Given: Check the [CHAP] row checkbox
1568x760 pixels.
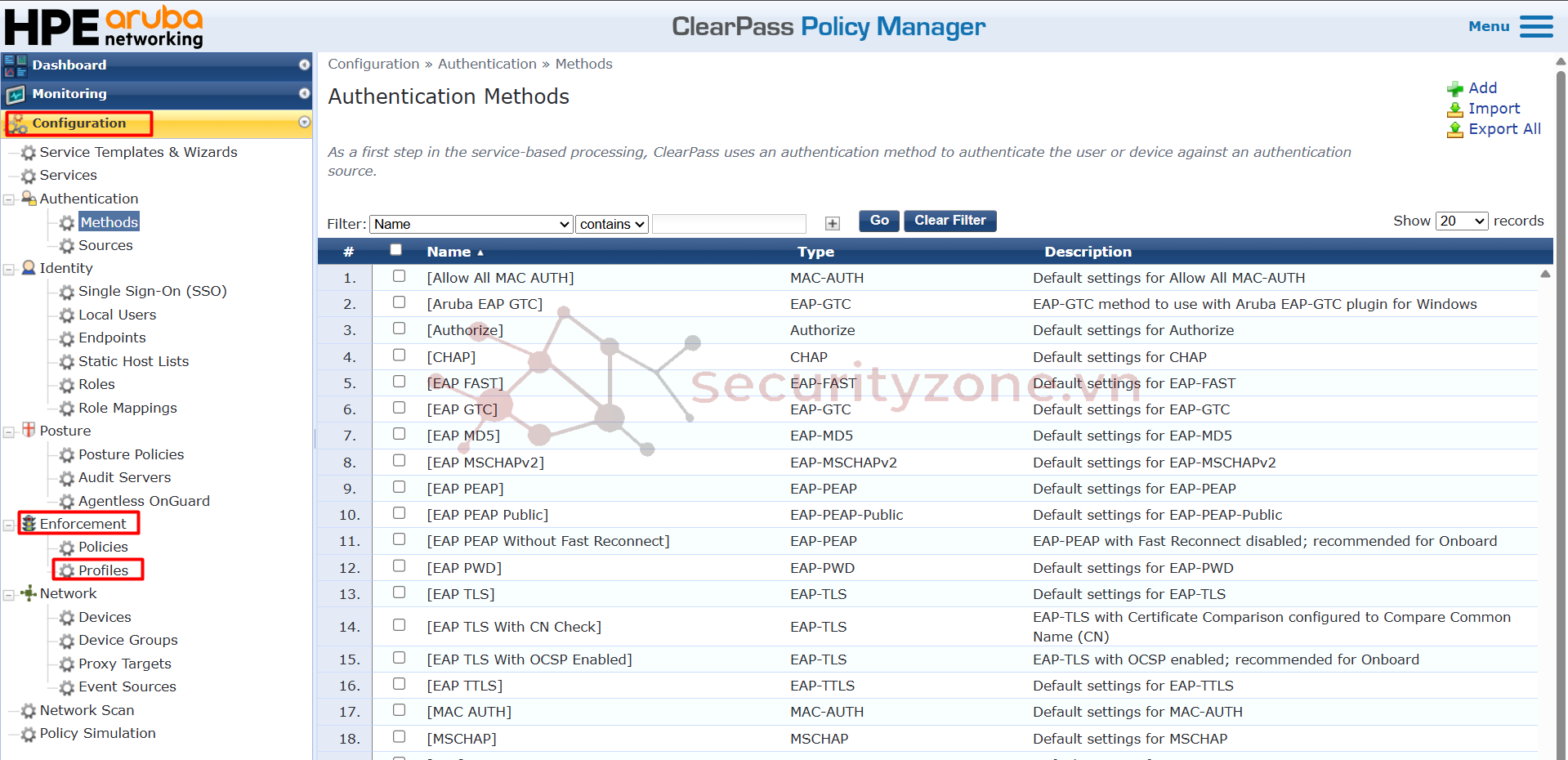Looking at the screenshot, I should click(399, 355).
